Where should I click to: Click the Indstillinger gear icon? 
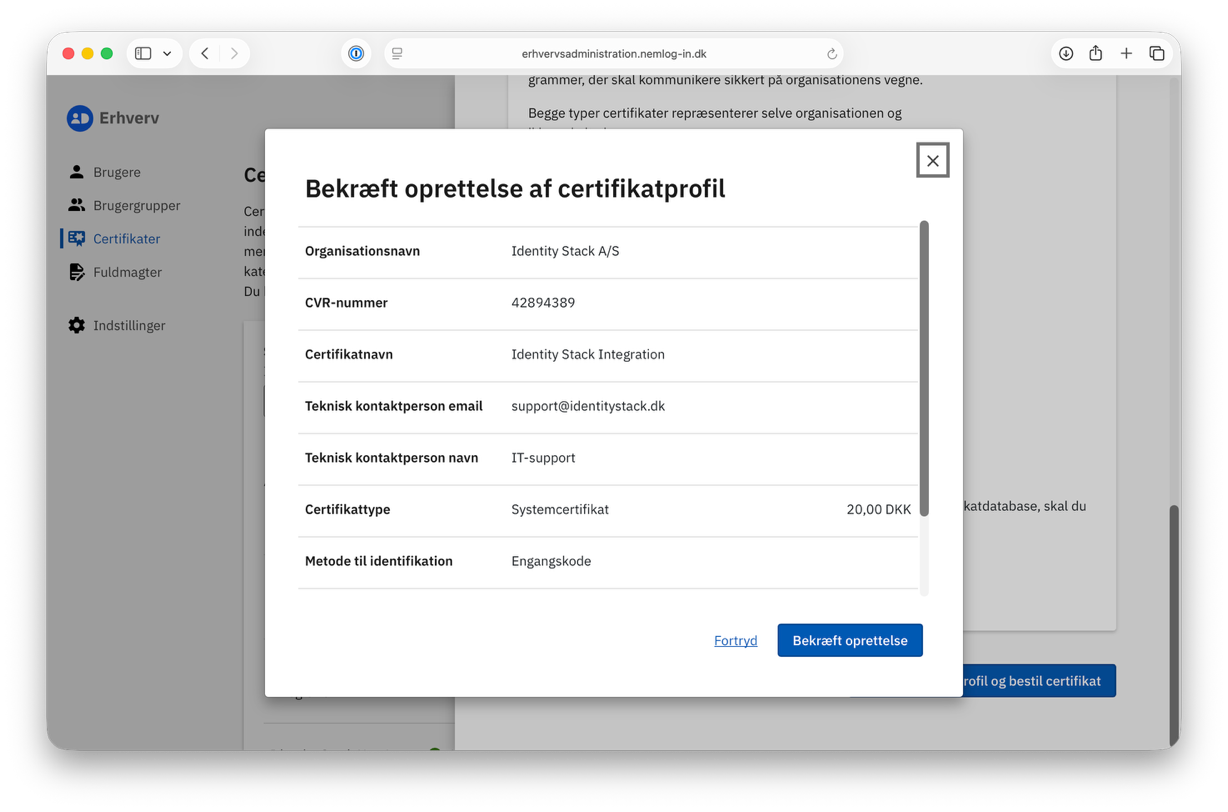(77, 325)
